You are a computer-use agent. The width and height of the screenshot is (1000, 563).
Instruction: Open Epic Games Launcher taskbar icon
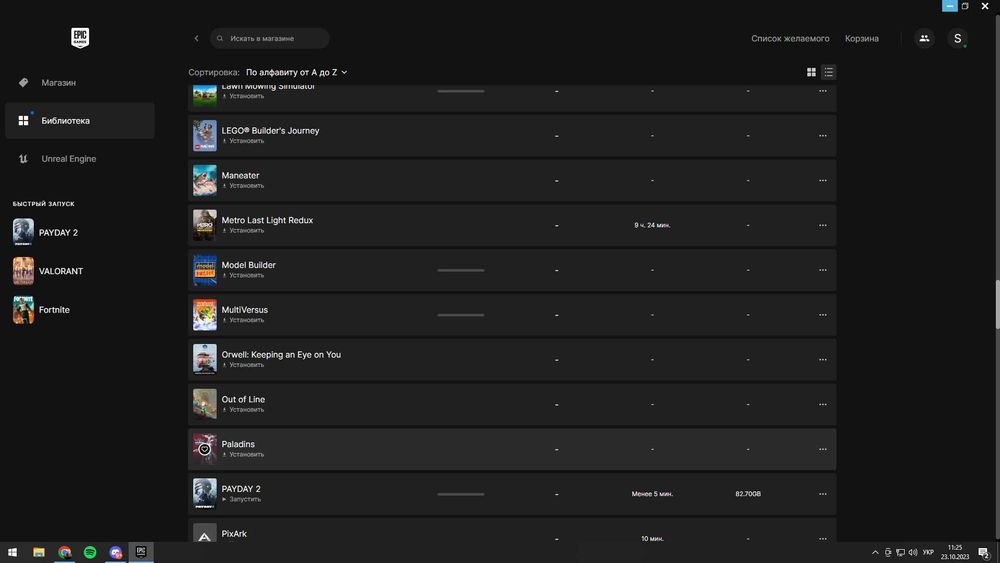point(141,552)
